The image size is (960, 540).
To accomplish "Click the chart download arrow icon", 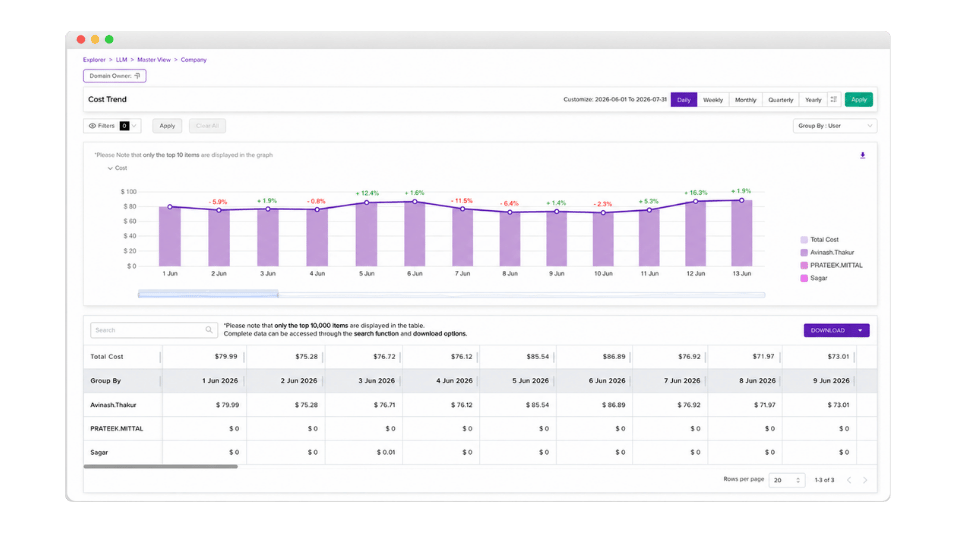I will click(x=862, y=156).
